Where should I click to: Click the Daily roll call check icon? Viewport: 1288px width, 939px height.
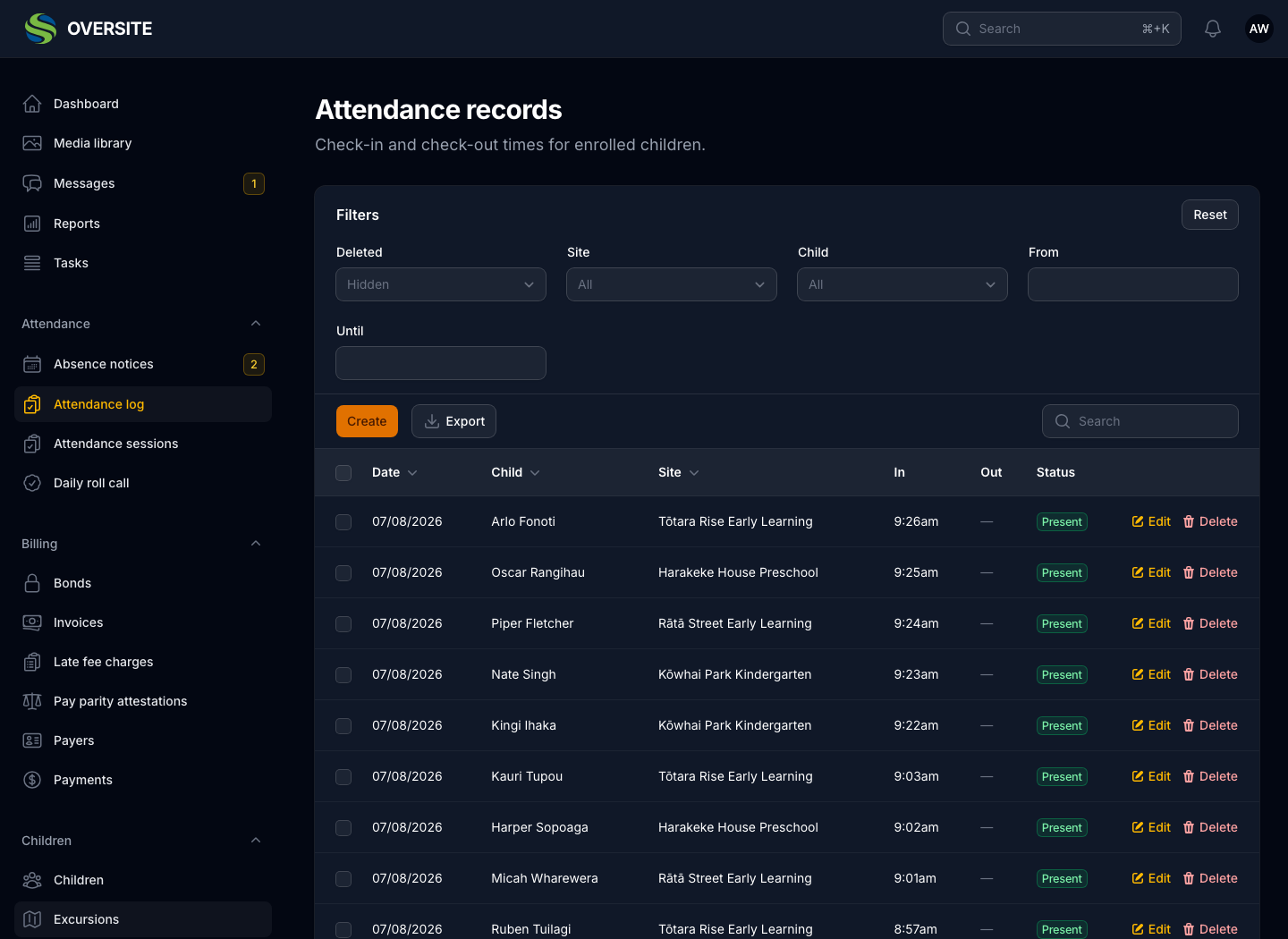coord(32,483)
